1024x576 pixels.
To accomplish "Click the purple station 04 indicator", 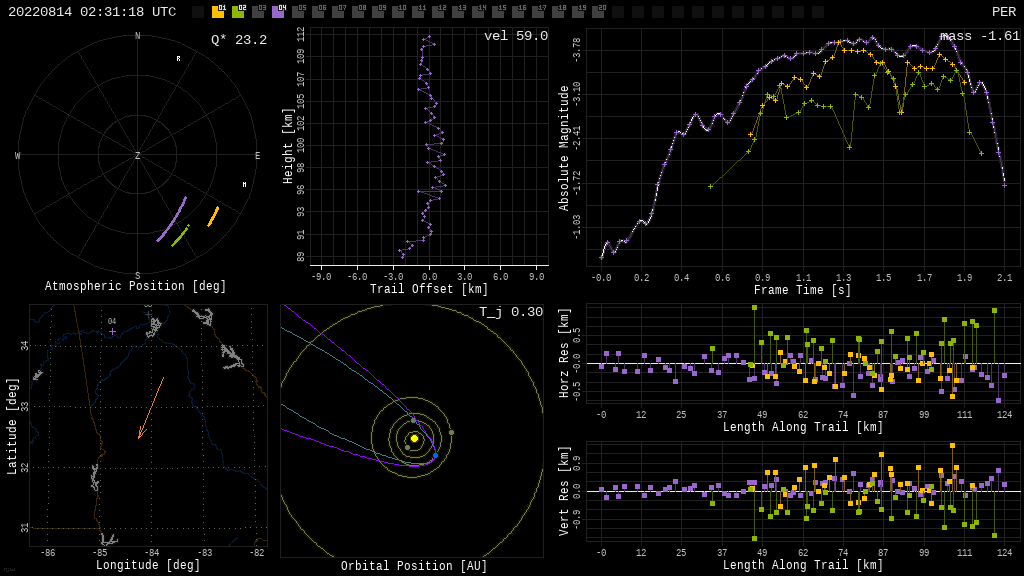I will [278, 12].
